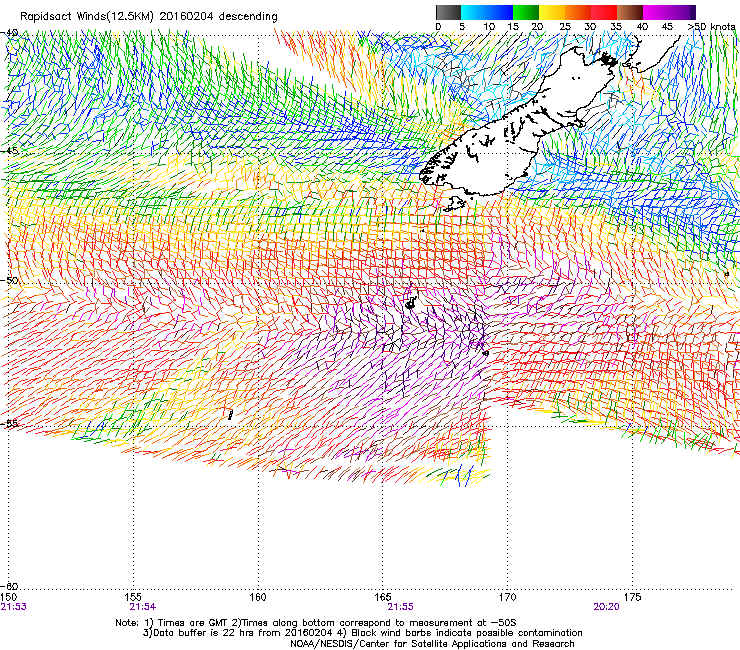Click the magenta 40-45 knots legend swatch
This screenshot has width=740, height=650.
(656, 12)
